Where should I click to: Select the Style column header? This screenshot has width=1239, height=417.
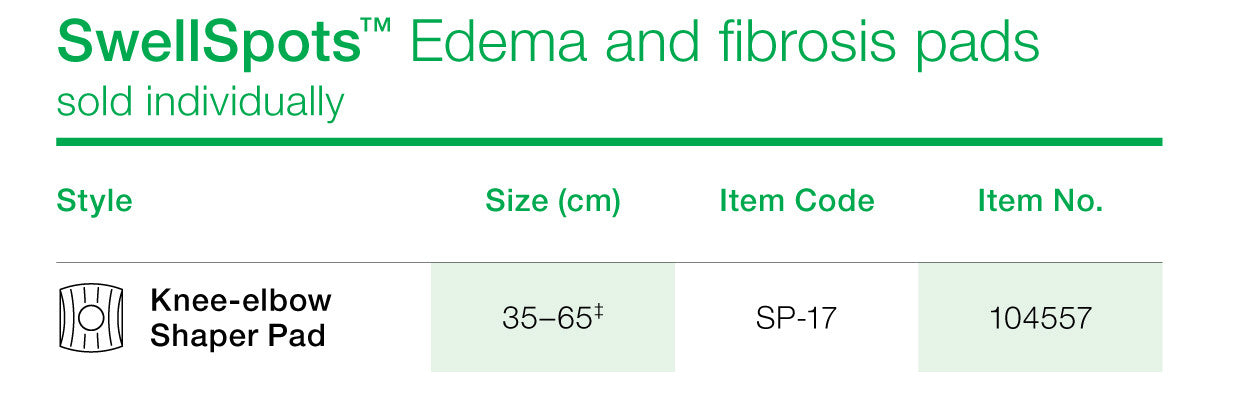tap(95, 201)
